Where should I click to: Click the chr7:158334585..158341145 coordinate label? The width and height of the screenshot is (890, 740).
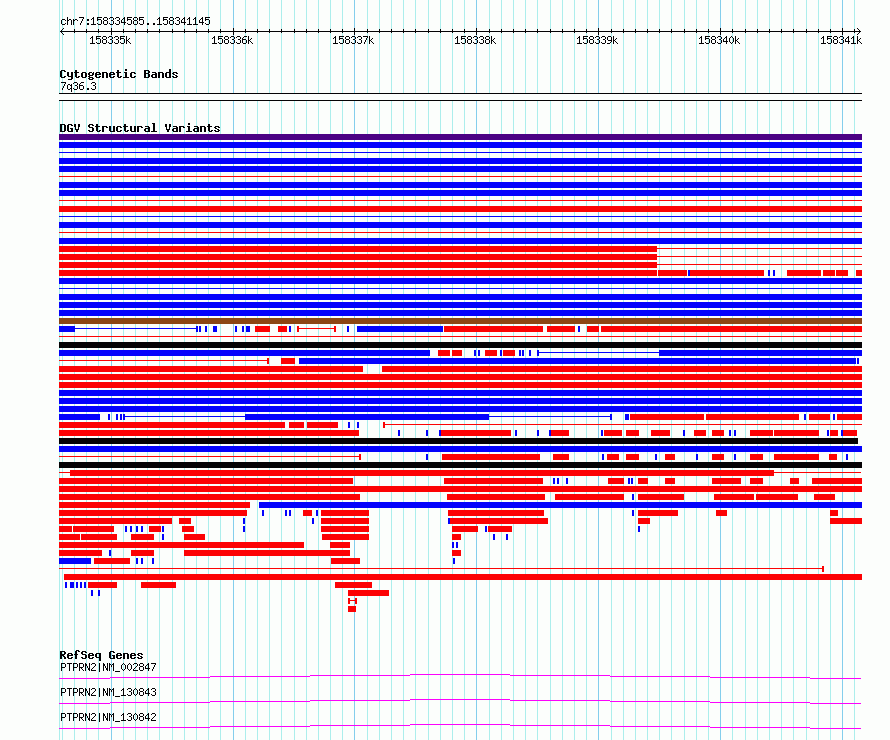[135, 22]
